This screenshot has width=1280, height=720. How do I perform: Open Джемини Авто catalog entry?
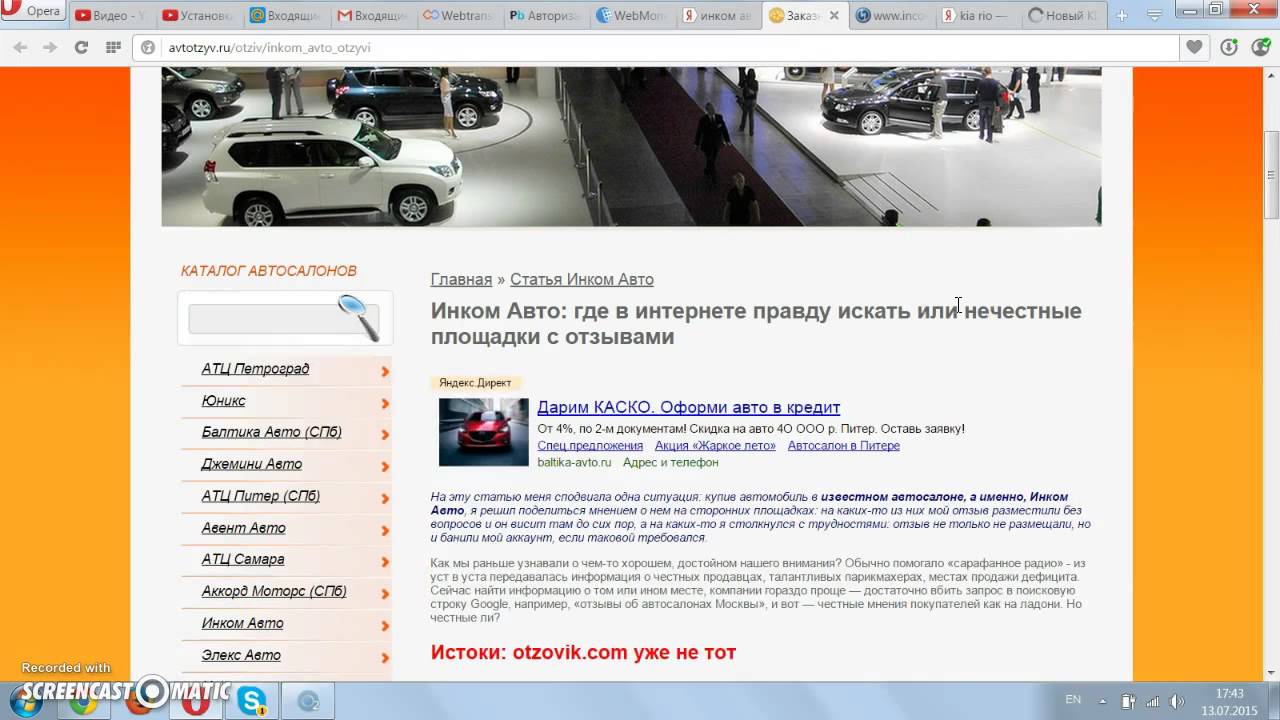click(251, 464)
